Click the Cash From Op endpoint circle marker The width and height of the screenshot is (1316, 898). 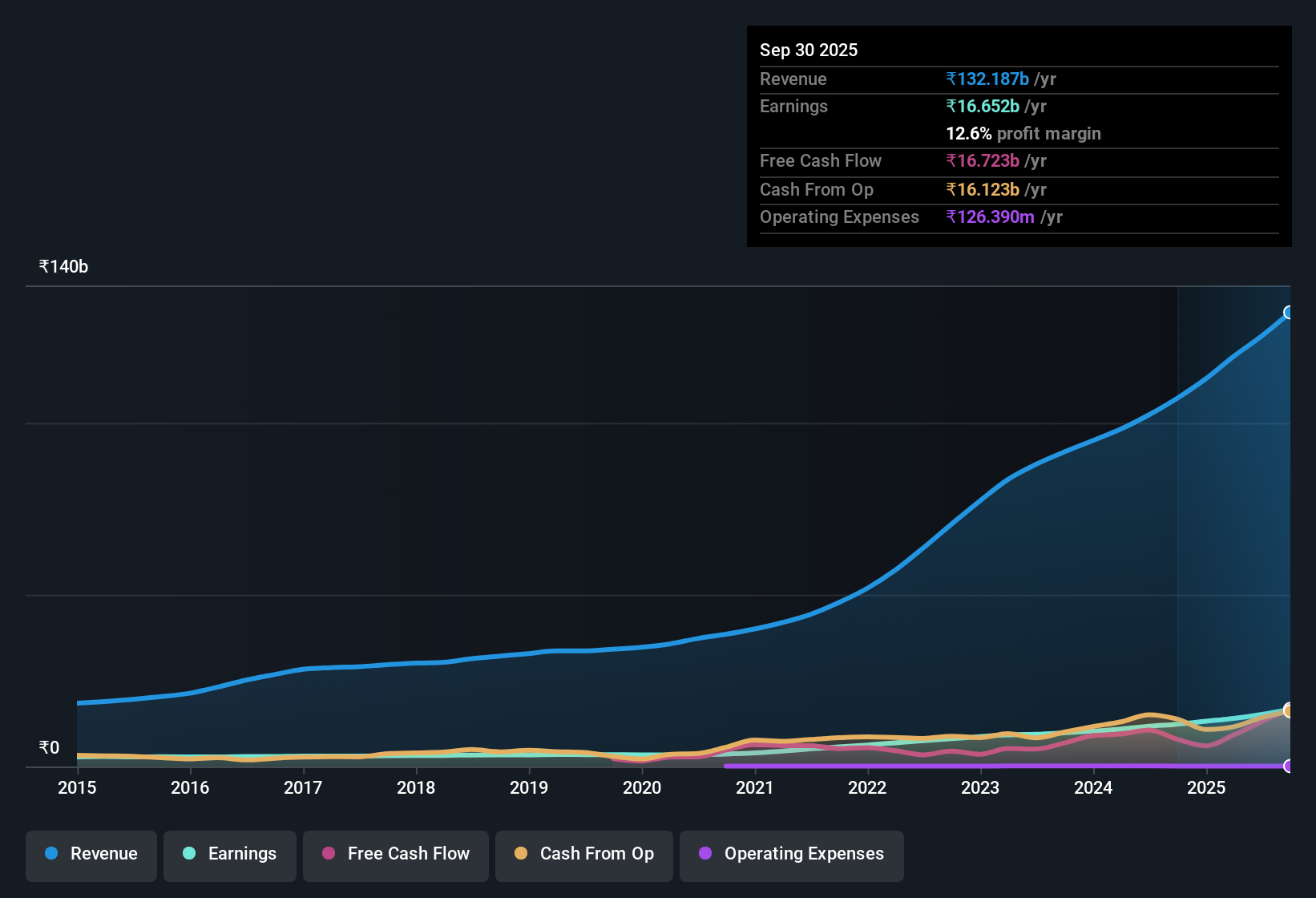pos(1289,710)
